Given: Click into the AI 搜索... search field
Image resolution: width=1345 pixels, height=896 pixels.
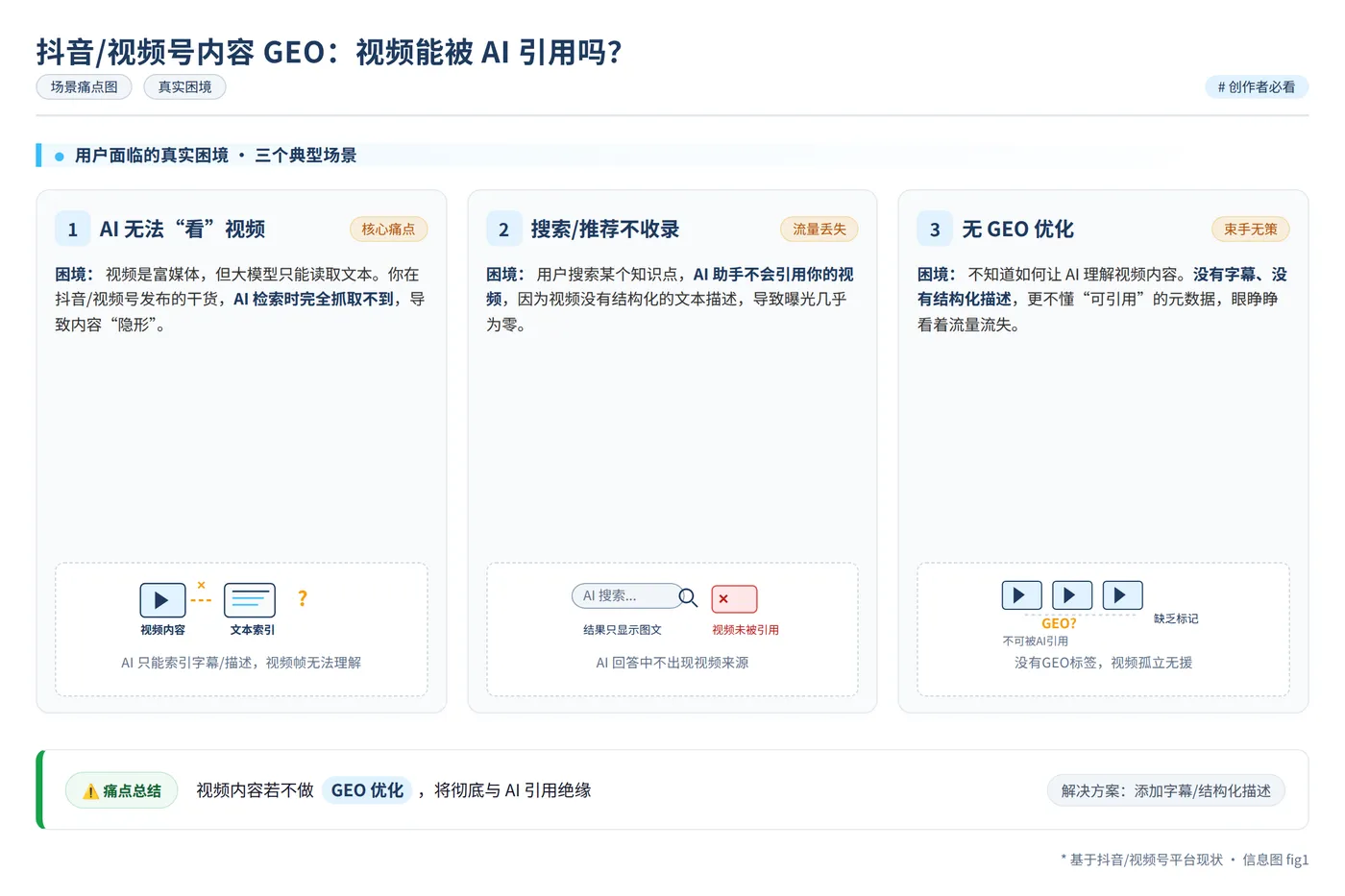Looking at the screenshot, I should click(625, 595).
